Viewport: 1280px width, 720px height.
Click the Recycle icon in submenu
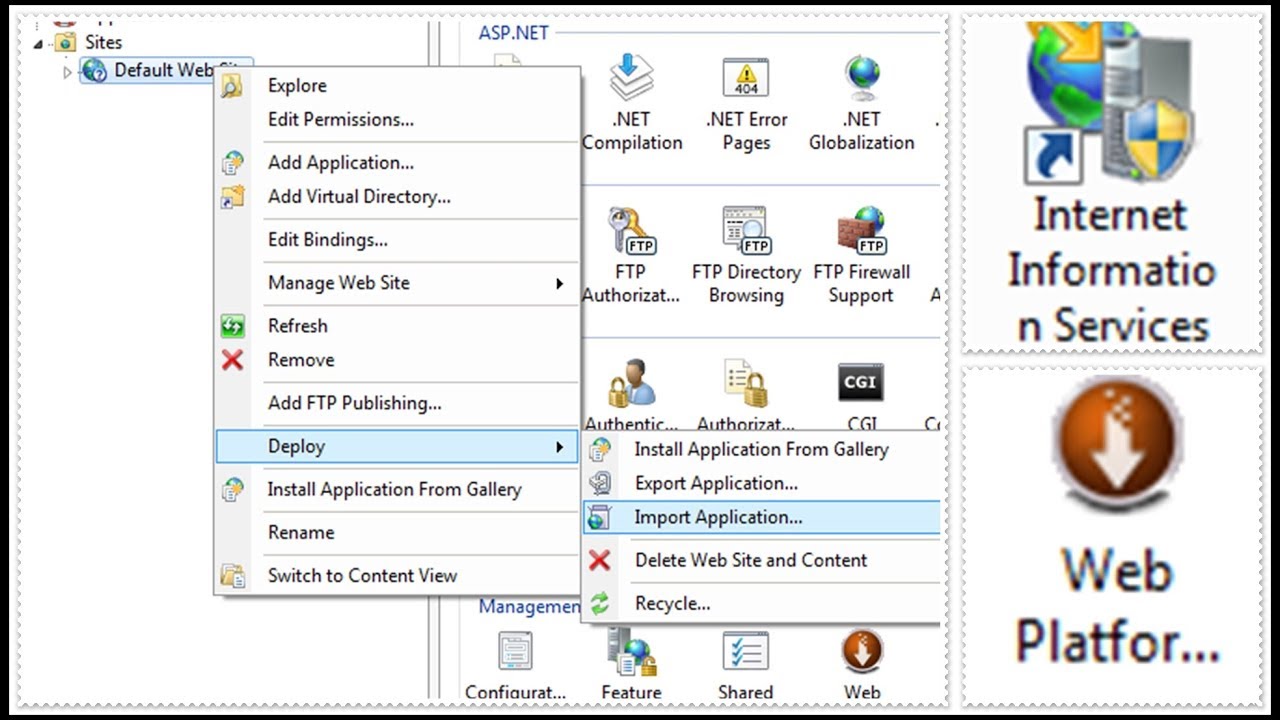point(599,604)
